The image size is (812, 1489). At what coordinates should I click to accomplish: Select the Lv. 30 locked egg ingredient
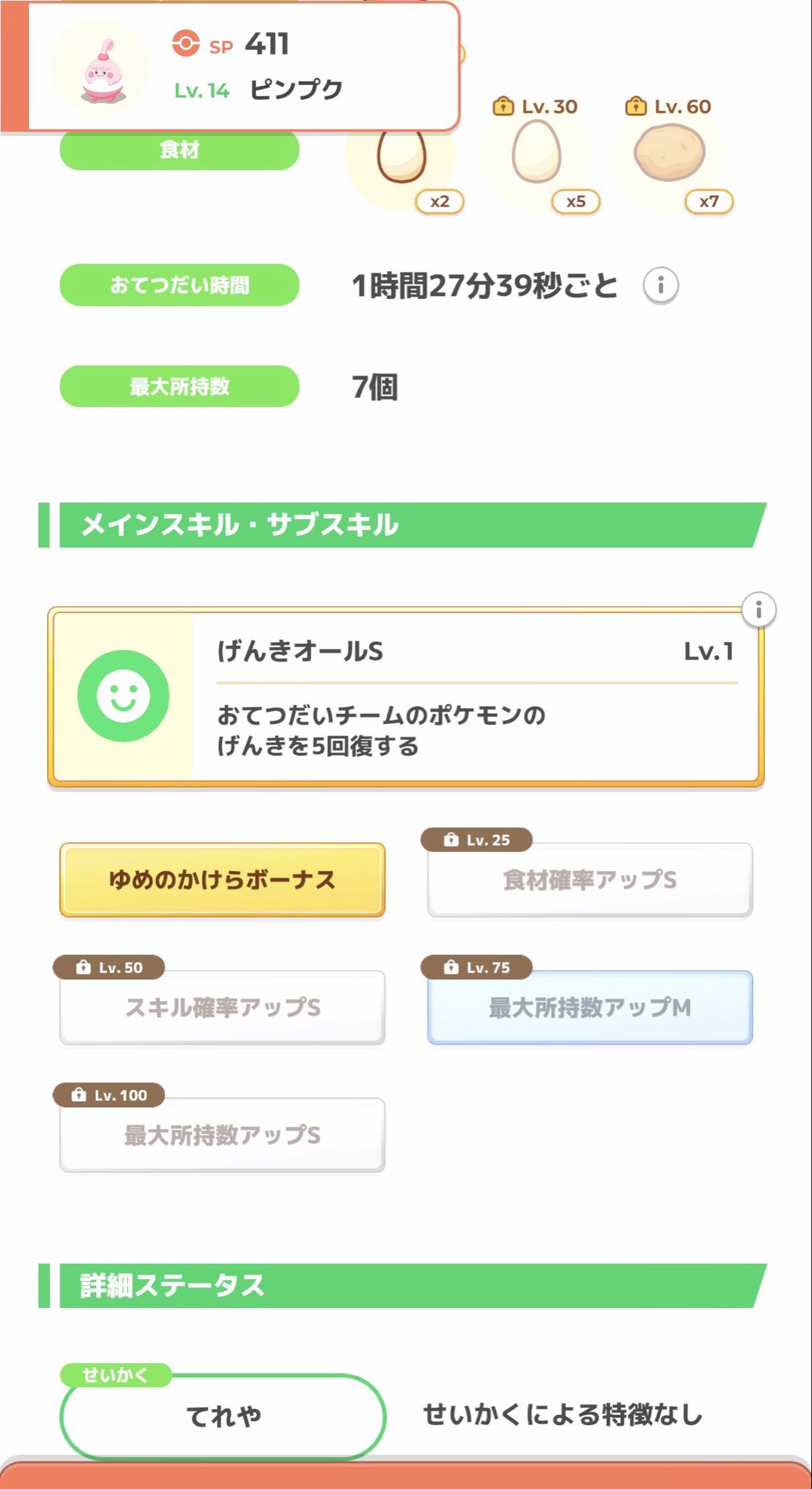[x=536, y=151]
